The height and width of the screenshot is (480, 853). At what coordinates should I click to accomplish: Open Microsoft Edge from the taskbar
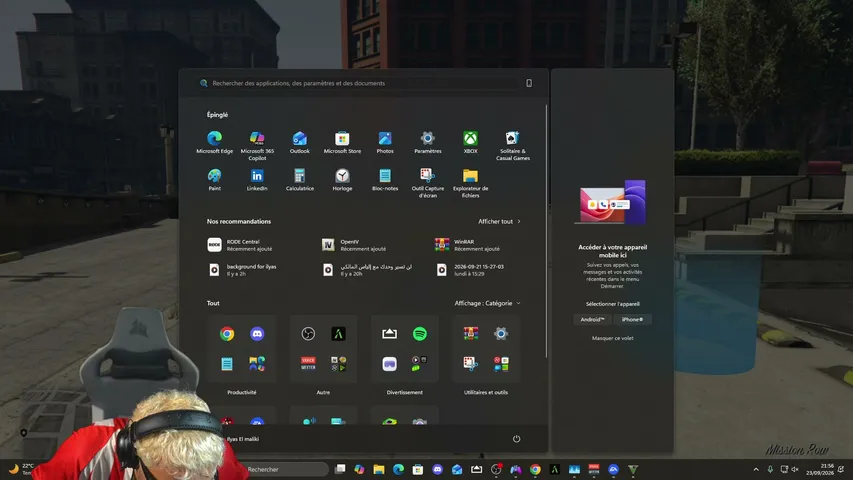coord(398,469)
